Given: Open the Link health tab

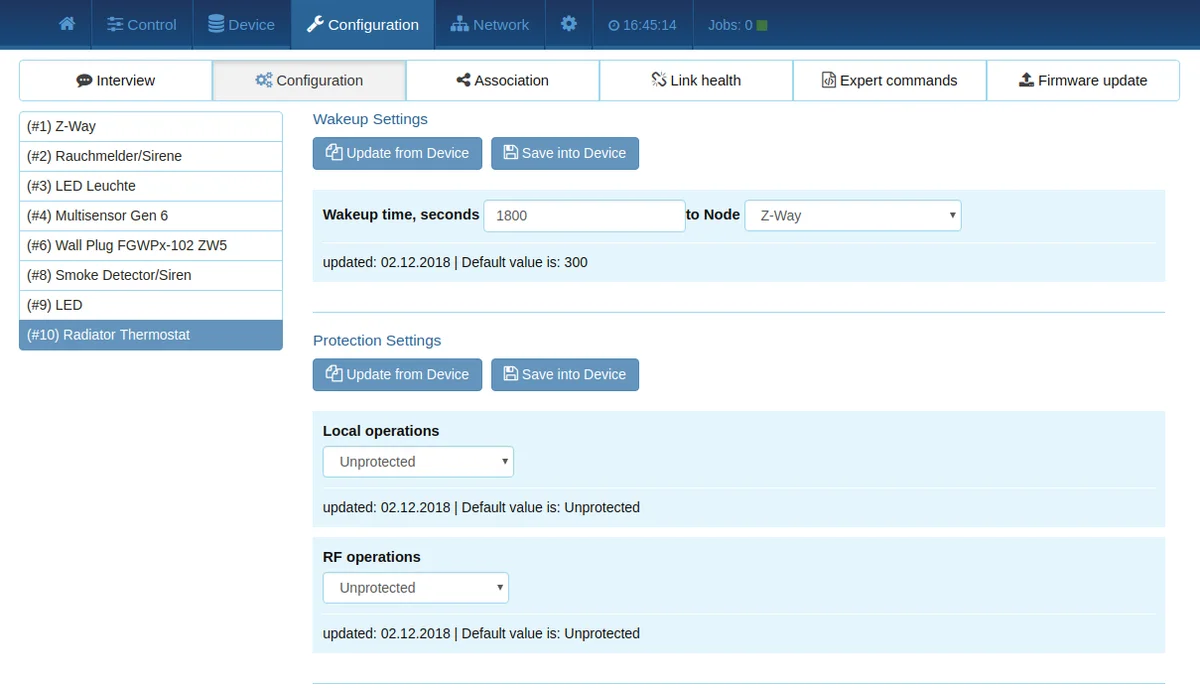Looking at the screenshot, I should [x=696, y=81].
